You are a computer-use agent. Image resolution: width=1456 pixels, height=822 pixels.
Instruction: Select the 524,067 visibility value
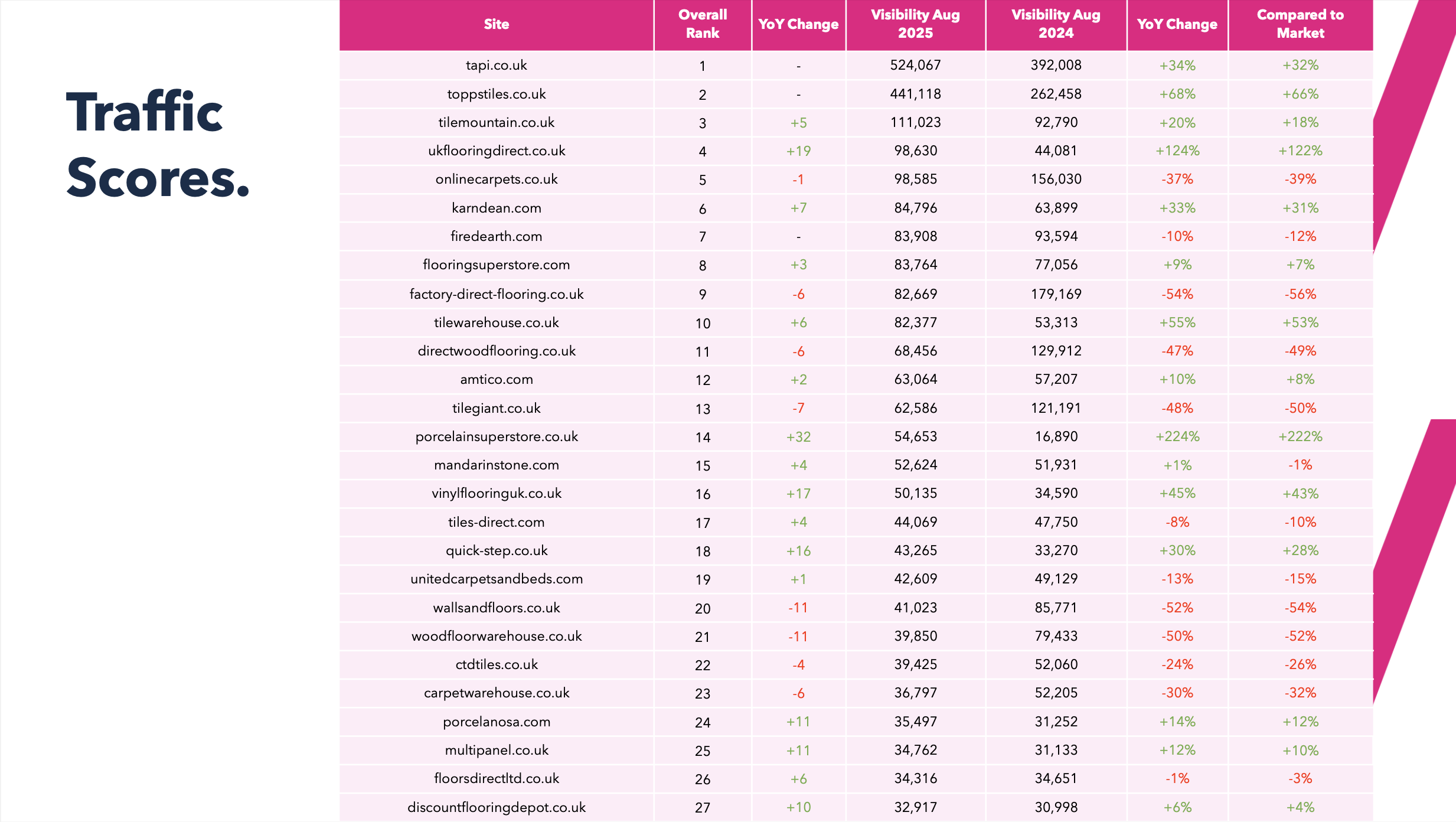(x=915, y=65)
